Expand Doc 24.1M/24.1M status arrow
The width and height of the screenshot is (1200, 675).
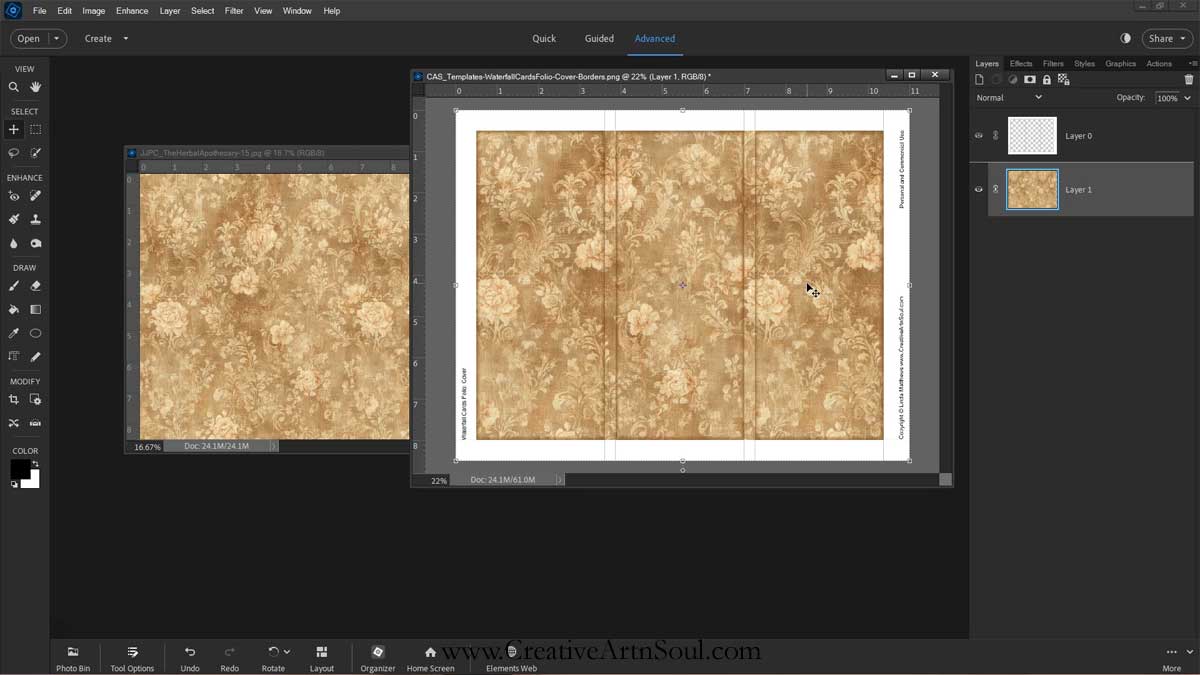(x=274, y=447)
